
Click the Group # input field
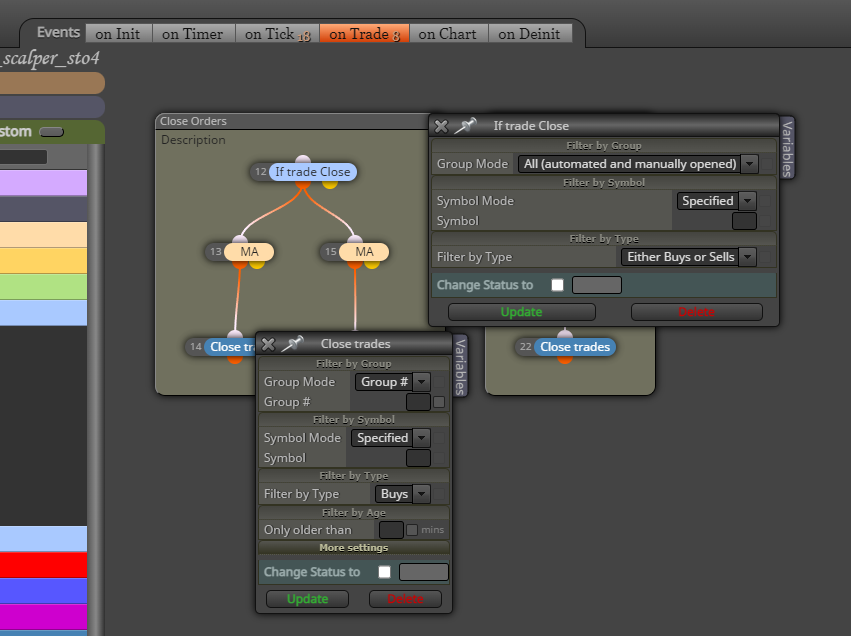tap(418, 402)
